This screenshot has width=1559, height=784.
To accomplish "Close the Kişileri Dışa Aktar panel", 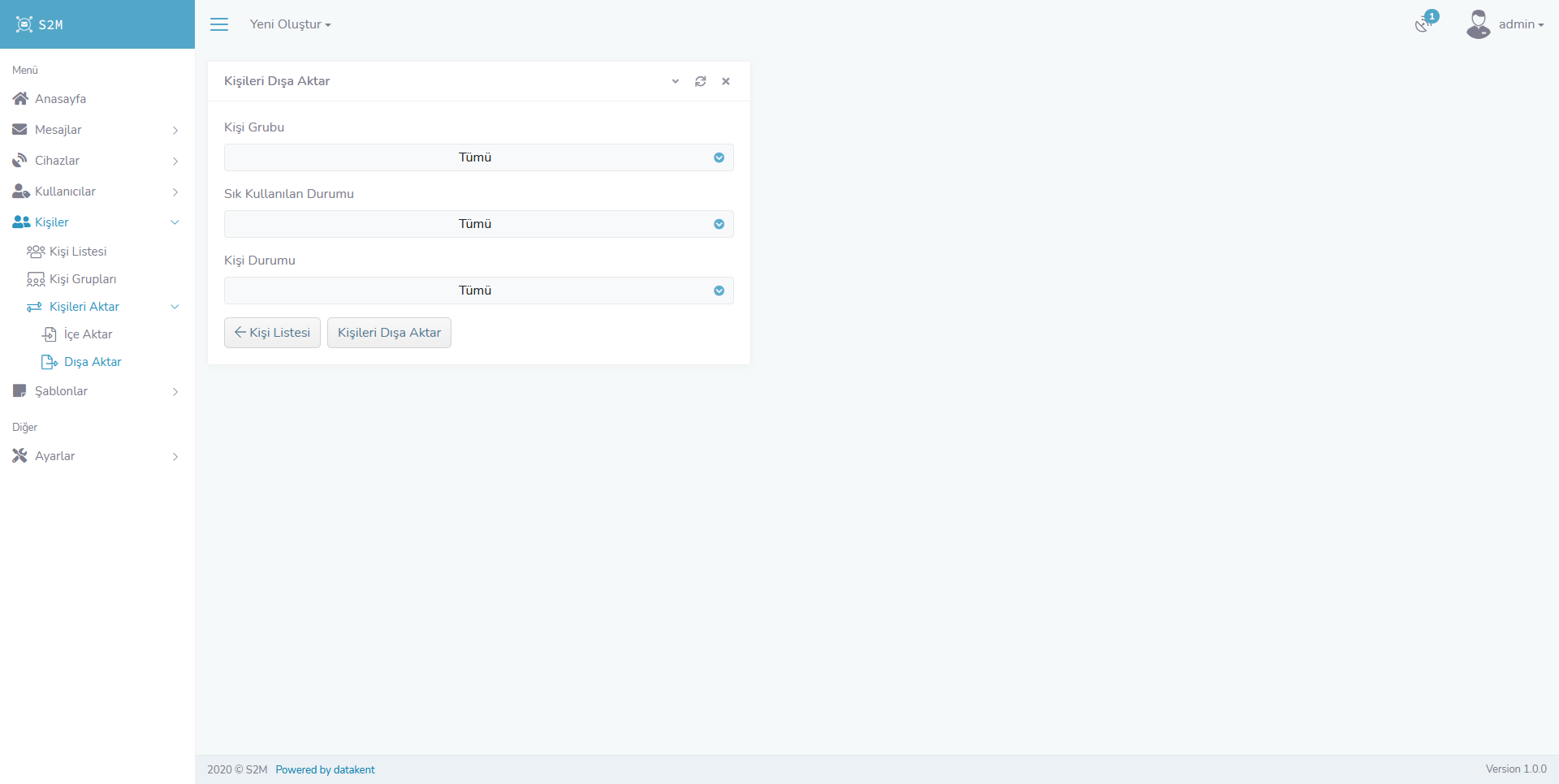I will coord(726,81).
